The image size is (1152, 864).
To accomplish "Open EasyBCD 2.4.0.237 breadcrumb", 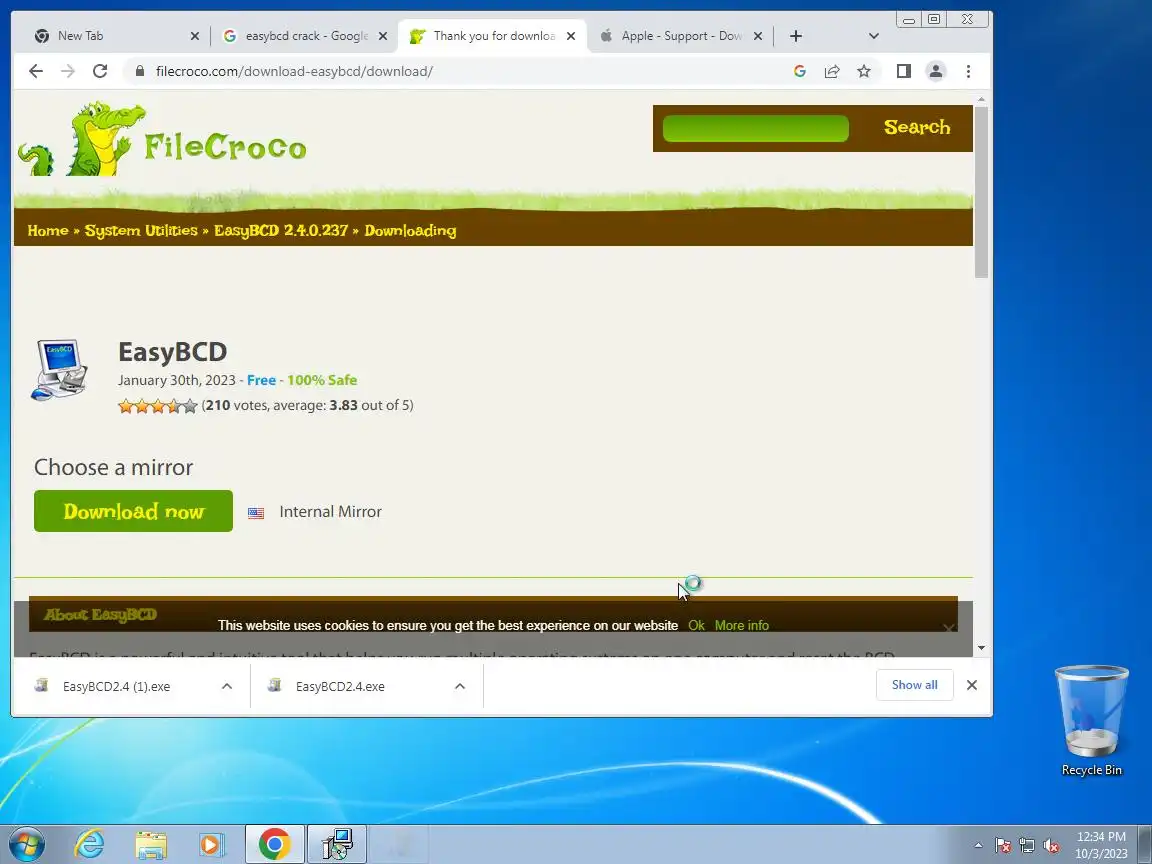I will [x=281, y=231].
